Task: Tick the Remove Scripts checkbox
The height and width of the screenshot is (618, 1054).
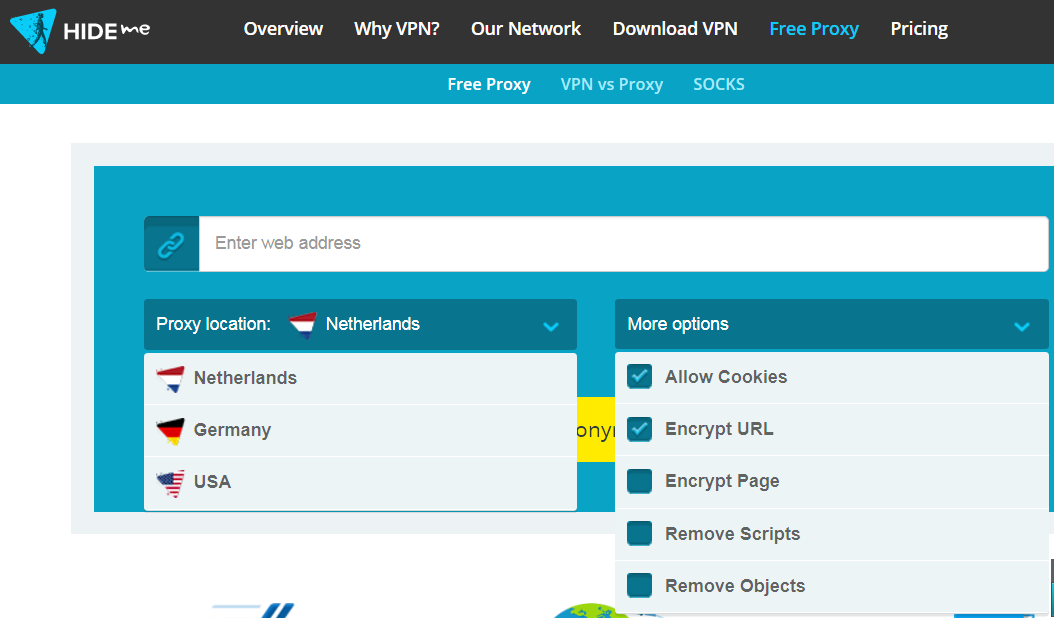Action: [x=639, y=533]
